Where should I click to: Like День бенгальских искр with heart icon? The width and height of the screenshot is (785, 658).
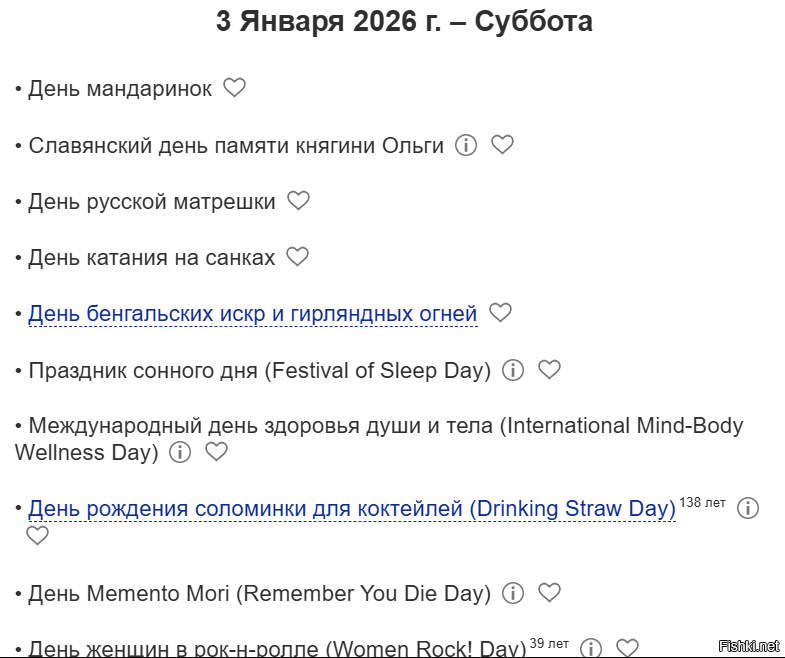(x=500, y=313)
